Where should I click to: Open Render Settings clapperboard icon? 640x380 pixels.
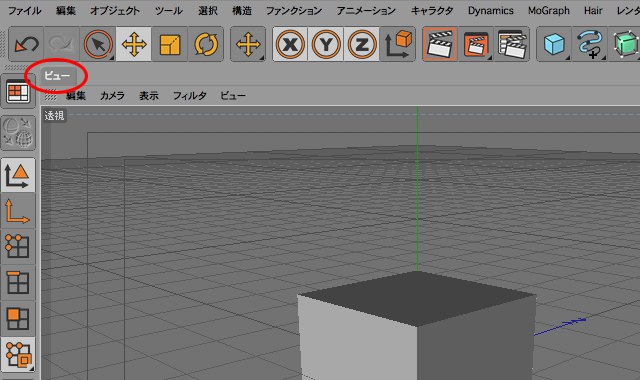[x=512, y=44]
